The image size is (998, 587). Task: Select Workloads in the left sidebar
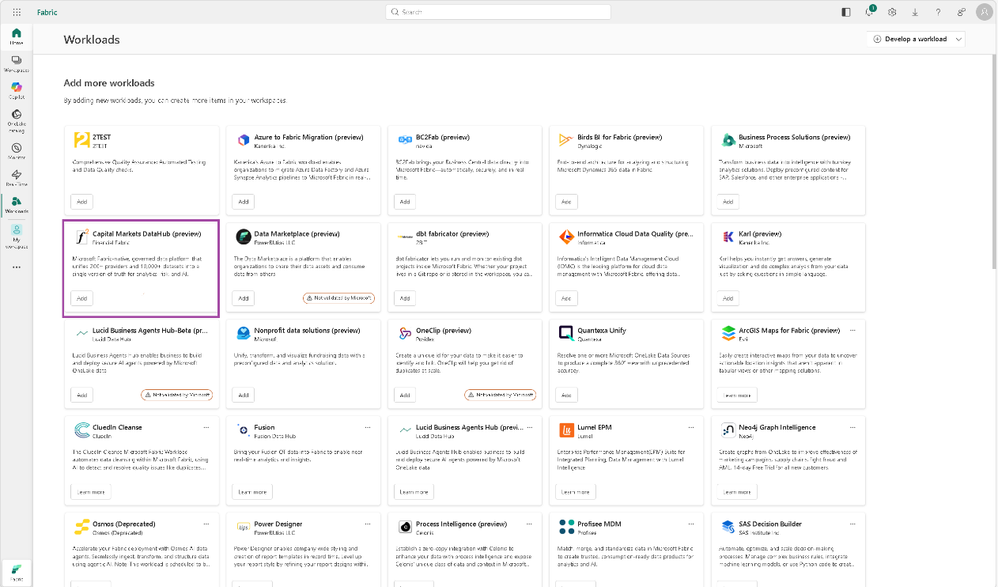(17, 205)
